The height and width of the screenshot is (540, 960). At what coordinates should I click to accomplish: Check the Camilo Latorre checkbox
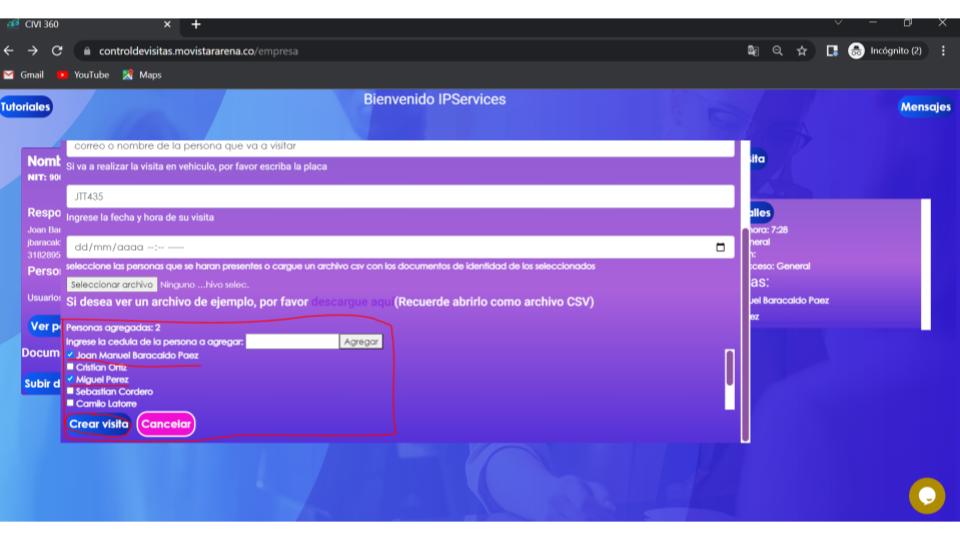tap(70, 403)
